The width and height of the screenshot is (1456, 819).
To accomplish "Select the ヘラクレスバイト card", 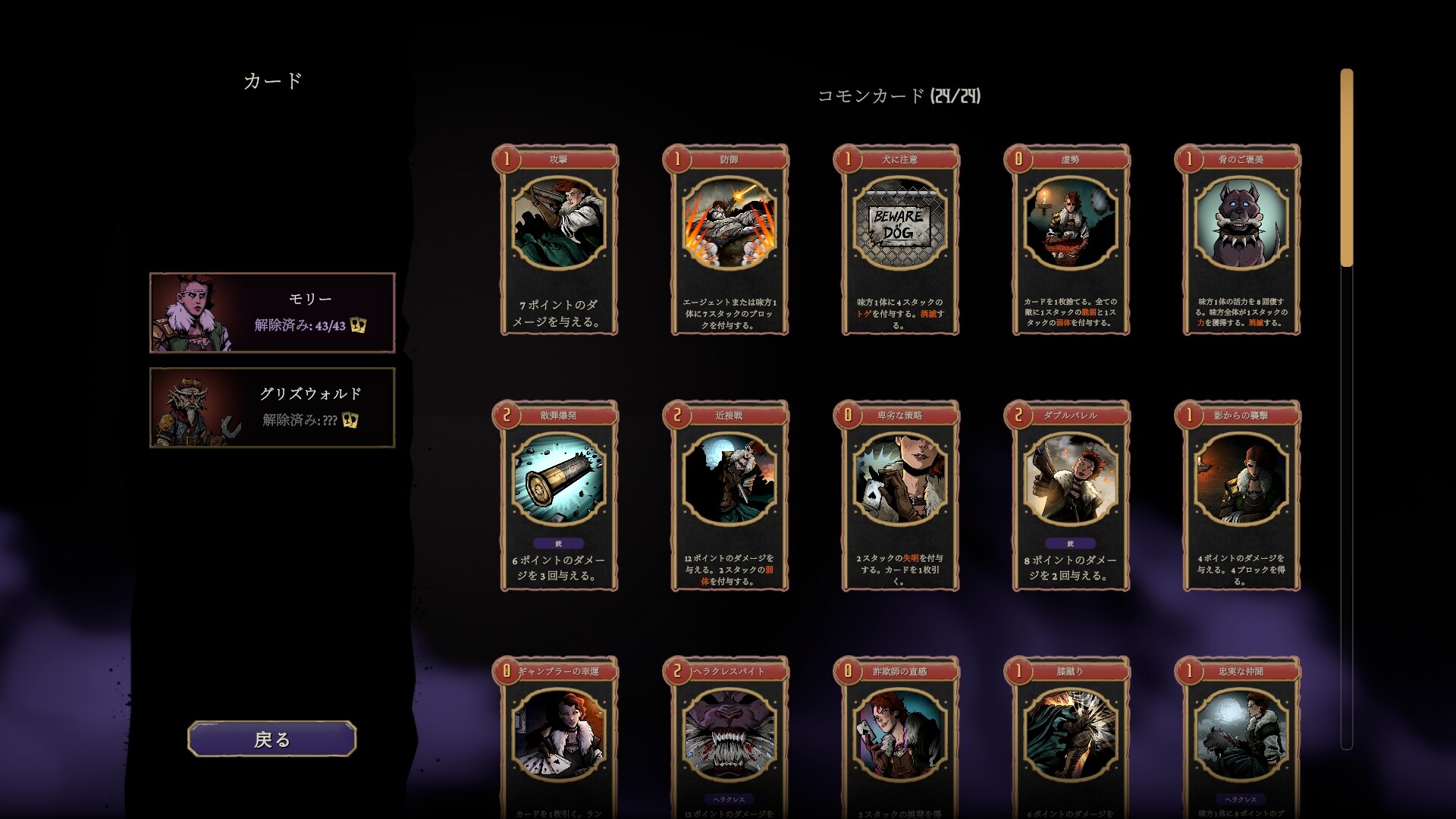I will click(729, 737).
